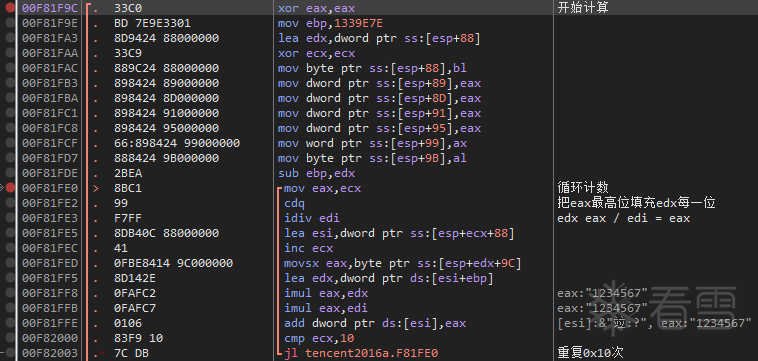
Task: Click the comment 开始计算
Action: 583,8
